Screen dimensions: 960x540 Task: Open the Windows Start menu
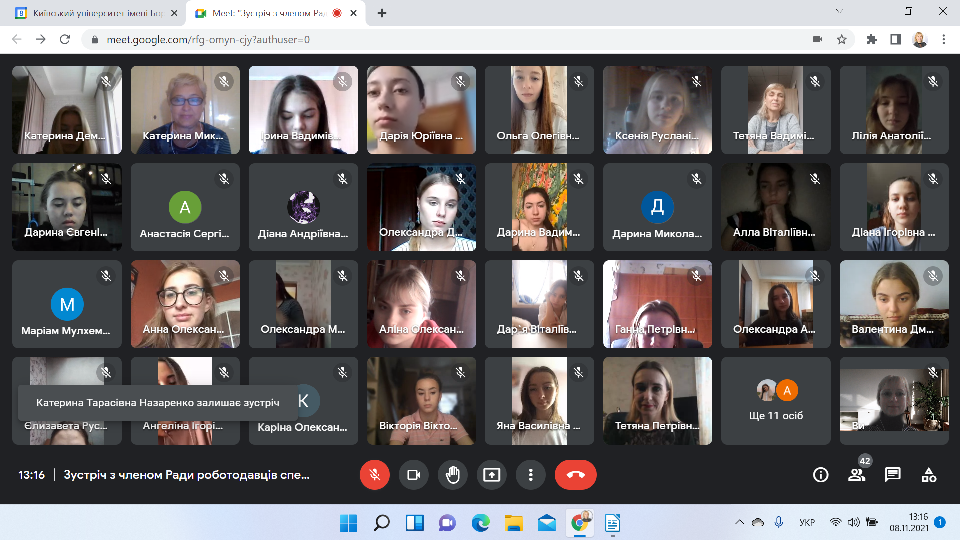coord(348,523)
